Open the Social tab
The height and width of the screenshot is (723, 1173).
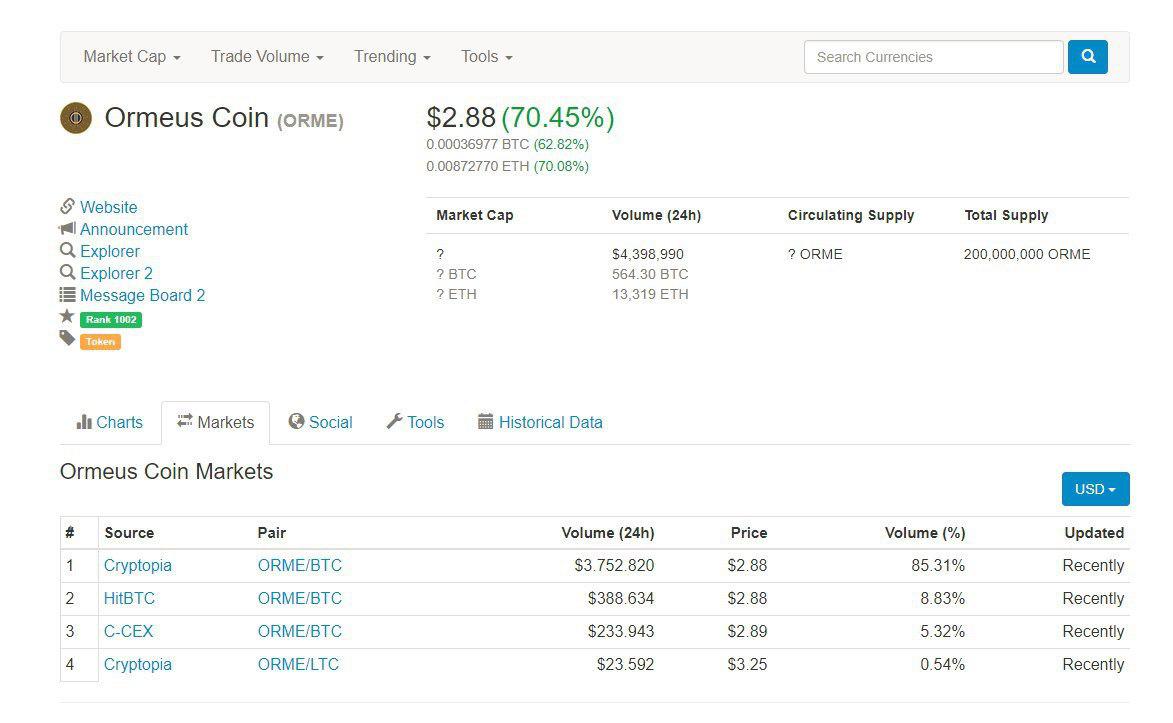pos(320,422)
